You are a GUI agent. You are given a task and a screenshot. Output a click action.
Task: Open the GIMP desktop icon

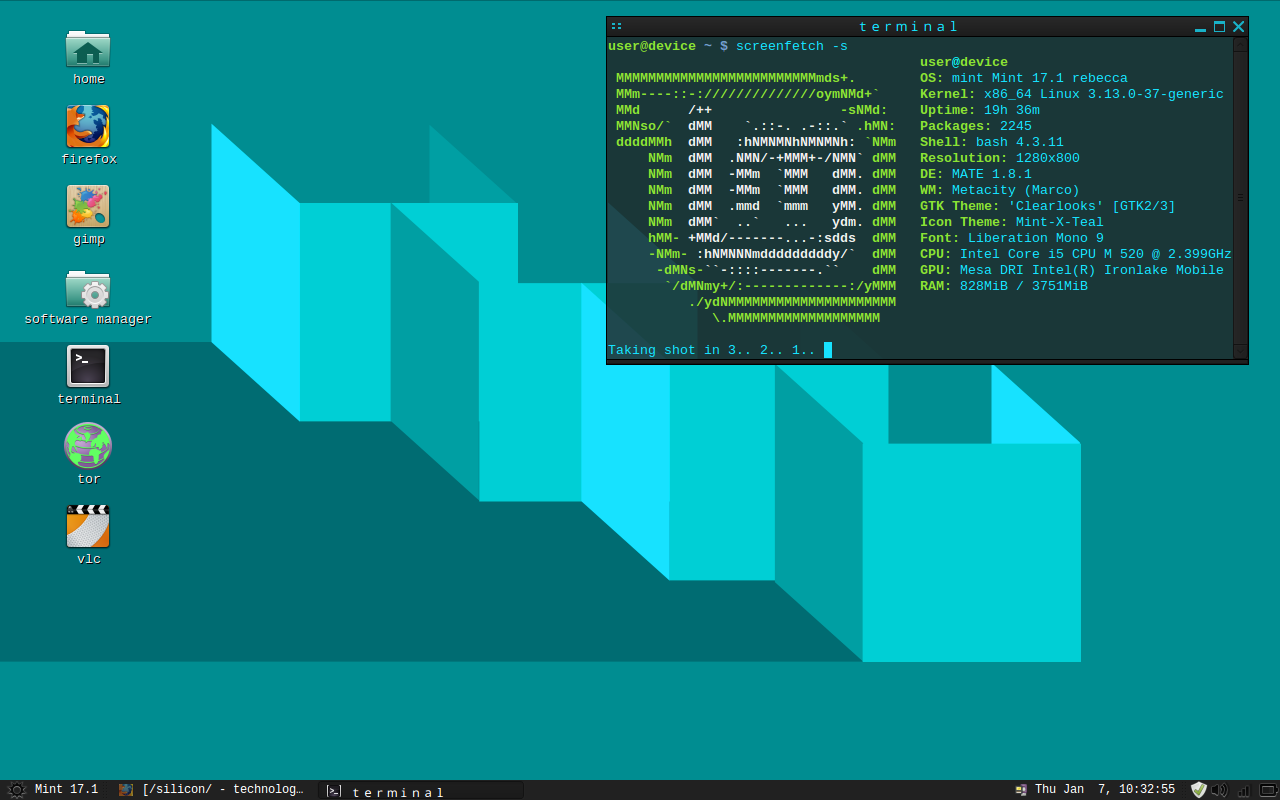(x=88, y=207)
